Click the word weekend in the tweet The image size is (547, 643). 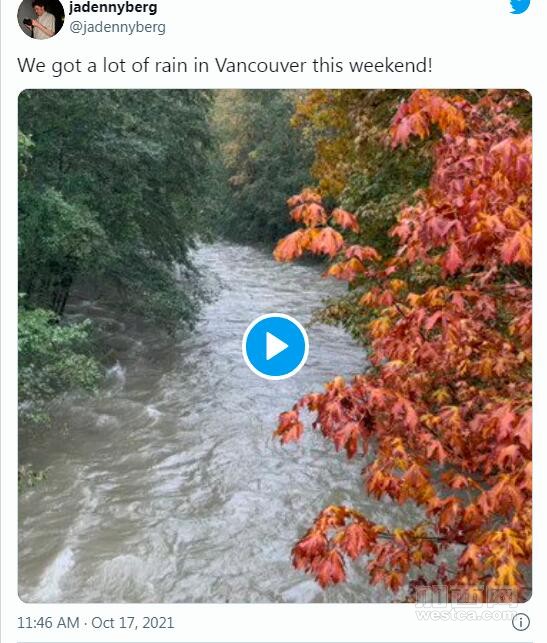click(388, 66)
